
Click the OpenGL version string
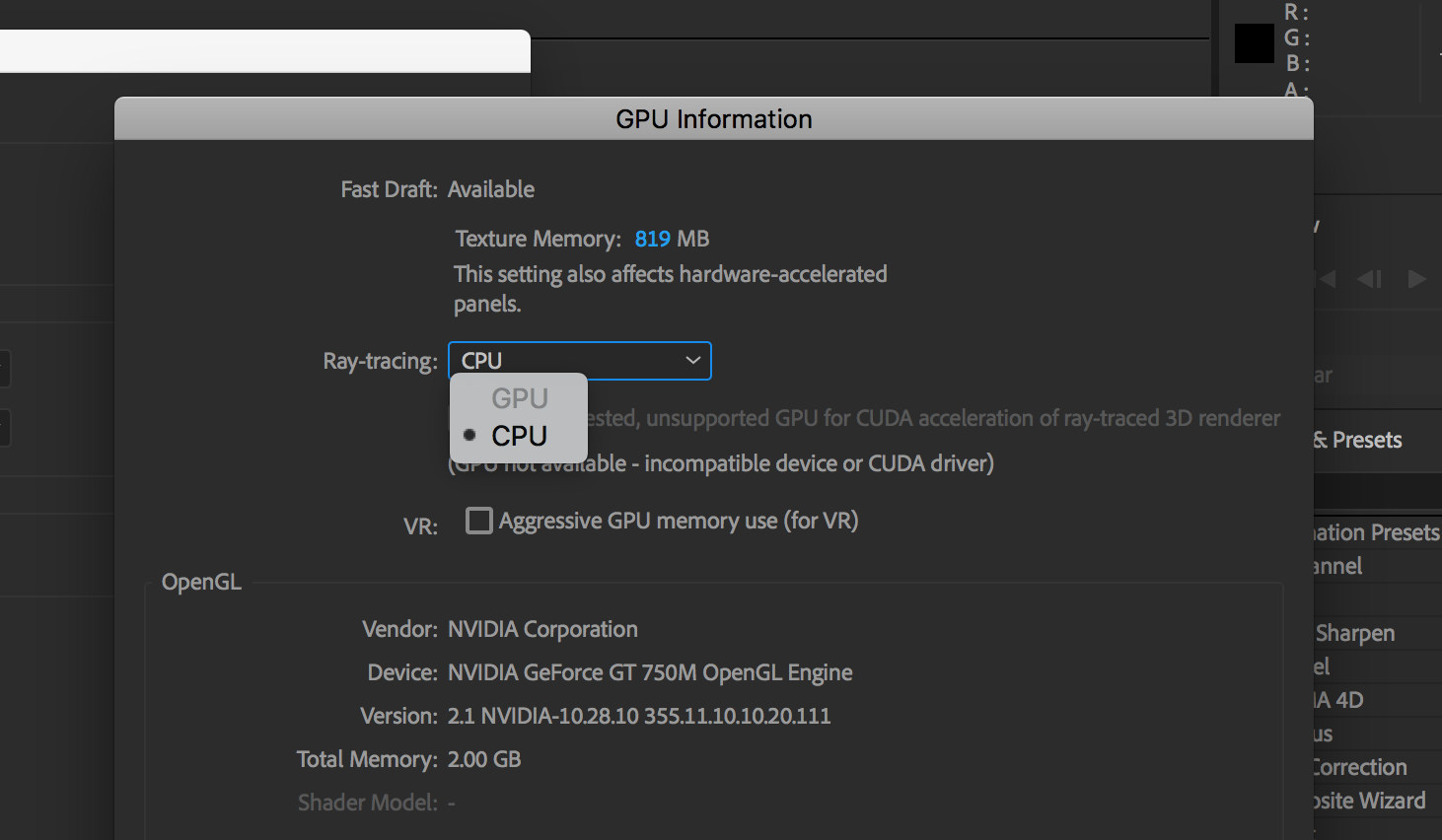(639, 716)
